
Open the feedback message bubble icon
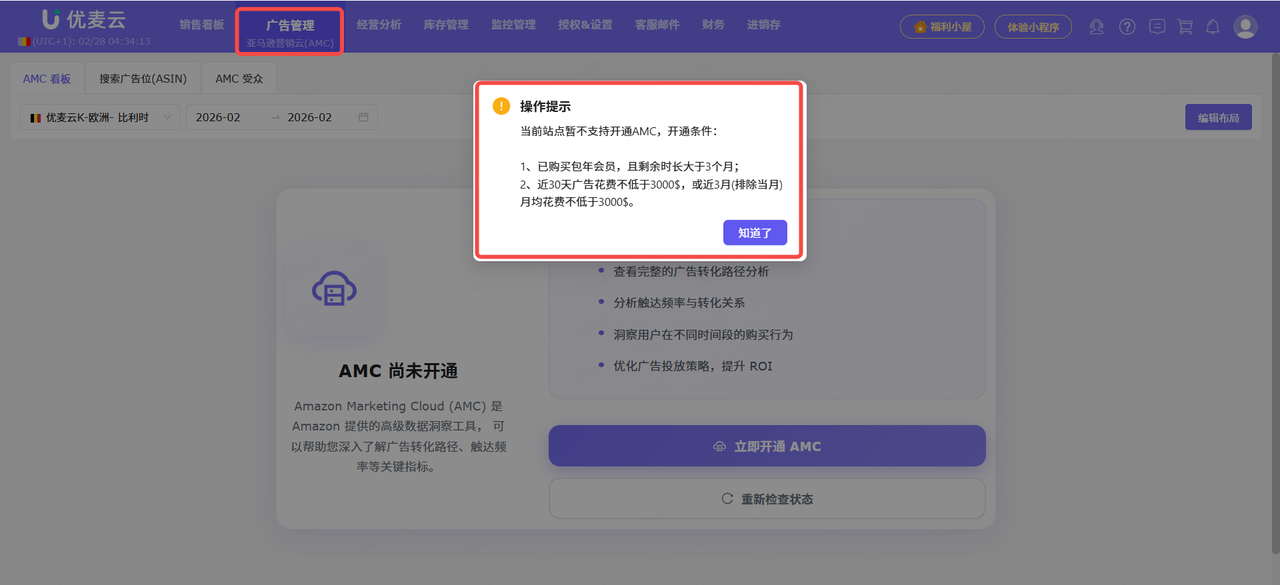tap(1157, 27)
